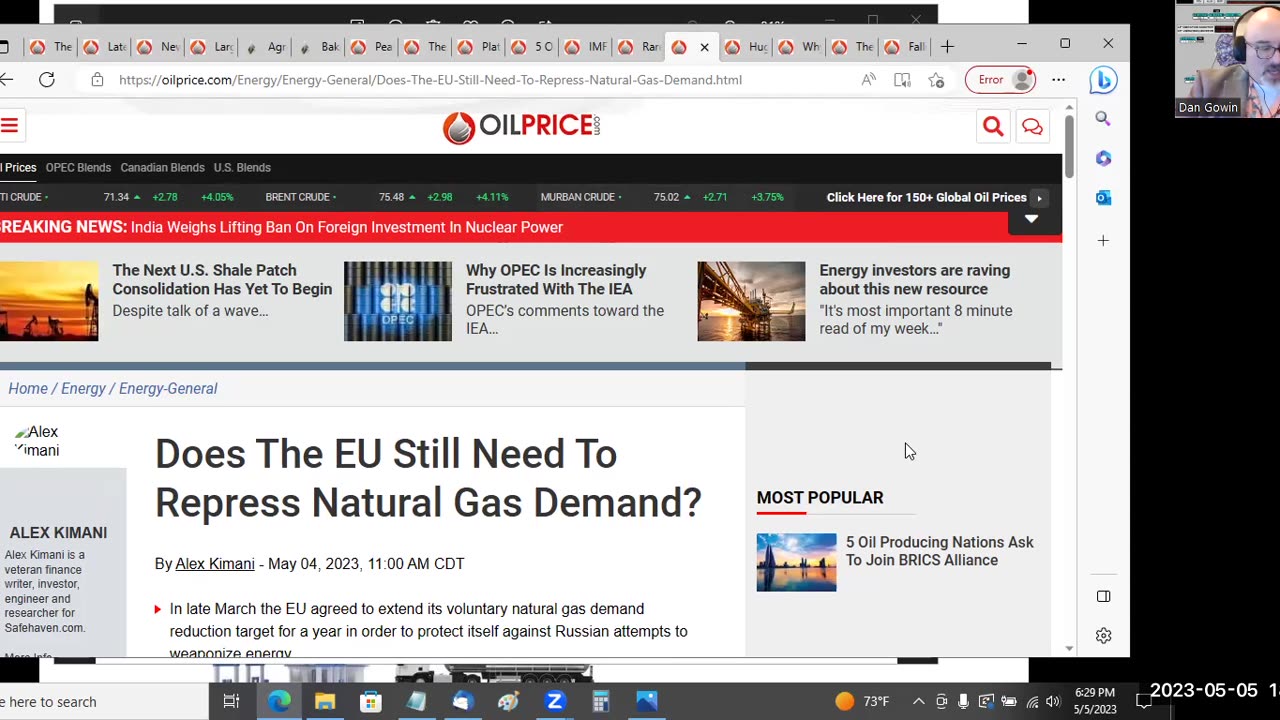Click the BRENT CRUDE ticker label
The height and width of the screenshot is (720, 1280).
click(298, 197)
